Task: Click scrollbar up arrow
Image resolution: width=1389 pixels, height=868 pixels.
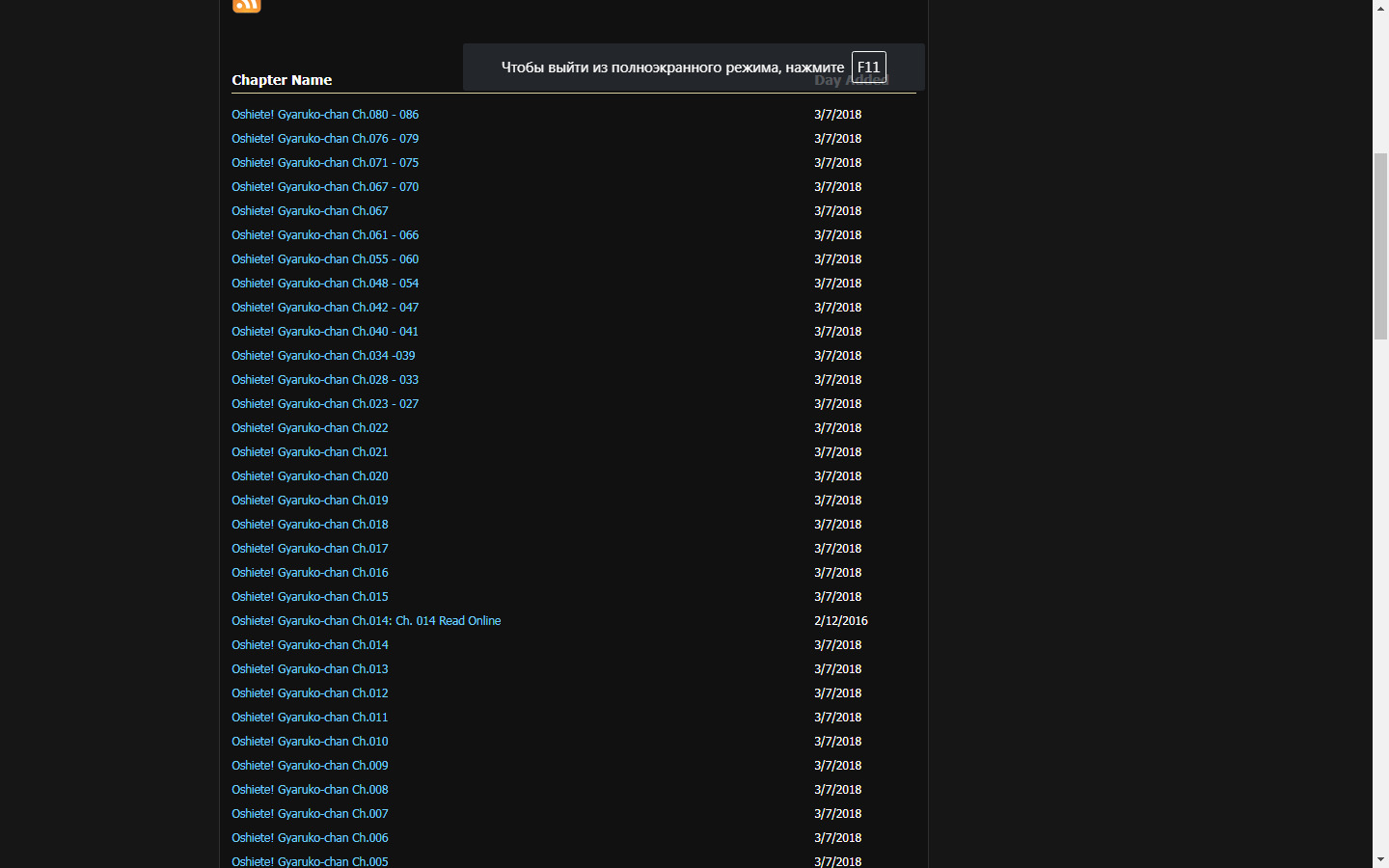Action: pyautogui.click(x=1380, y=8)
